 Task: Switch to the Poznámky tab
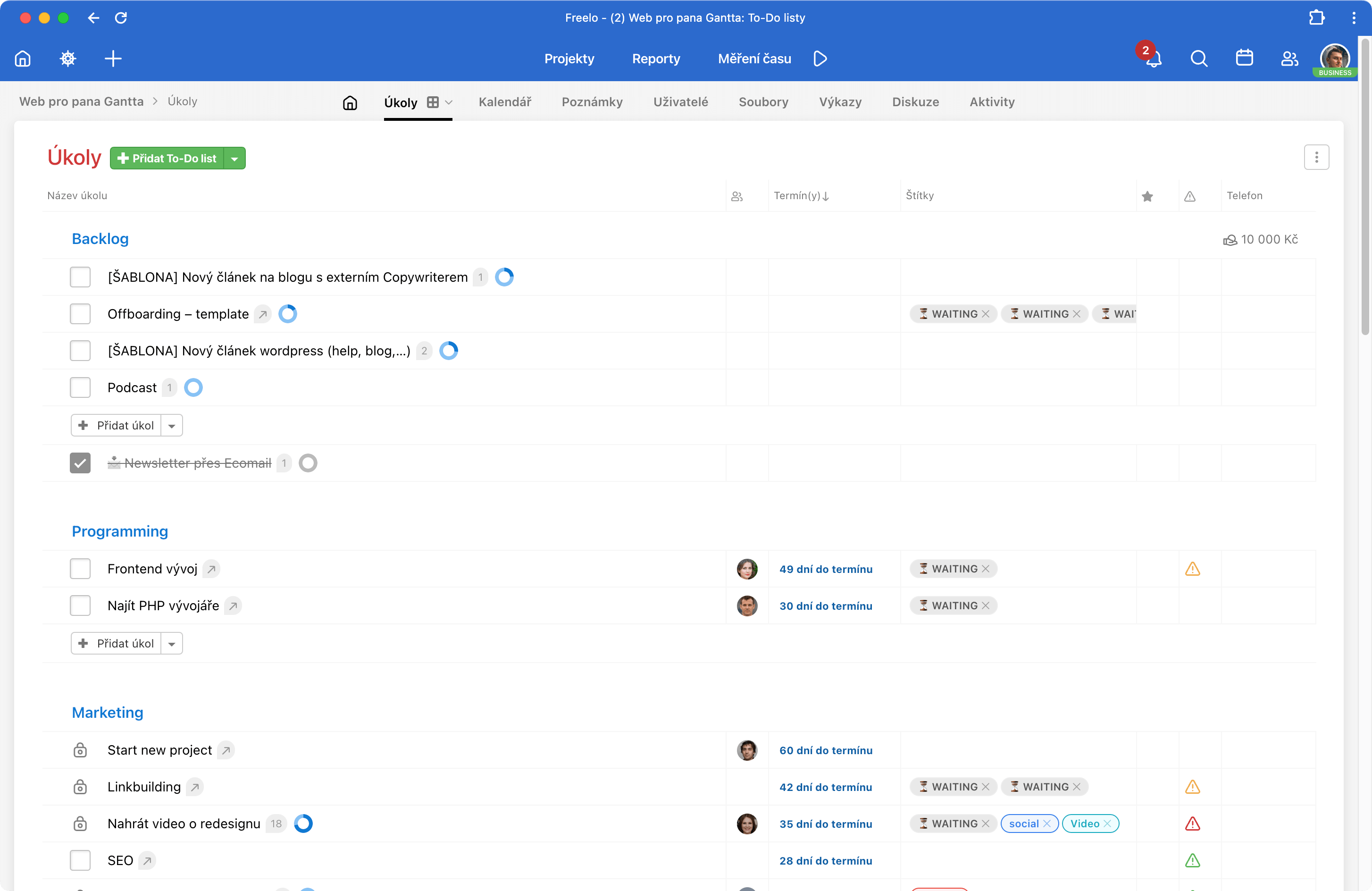pos(592,102)
